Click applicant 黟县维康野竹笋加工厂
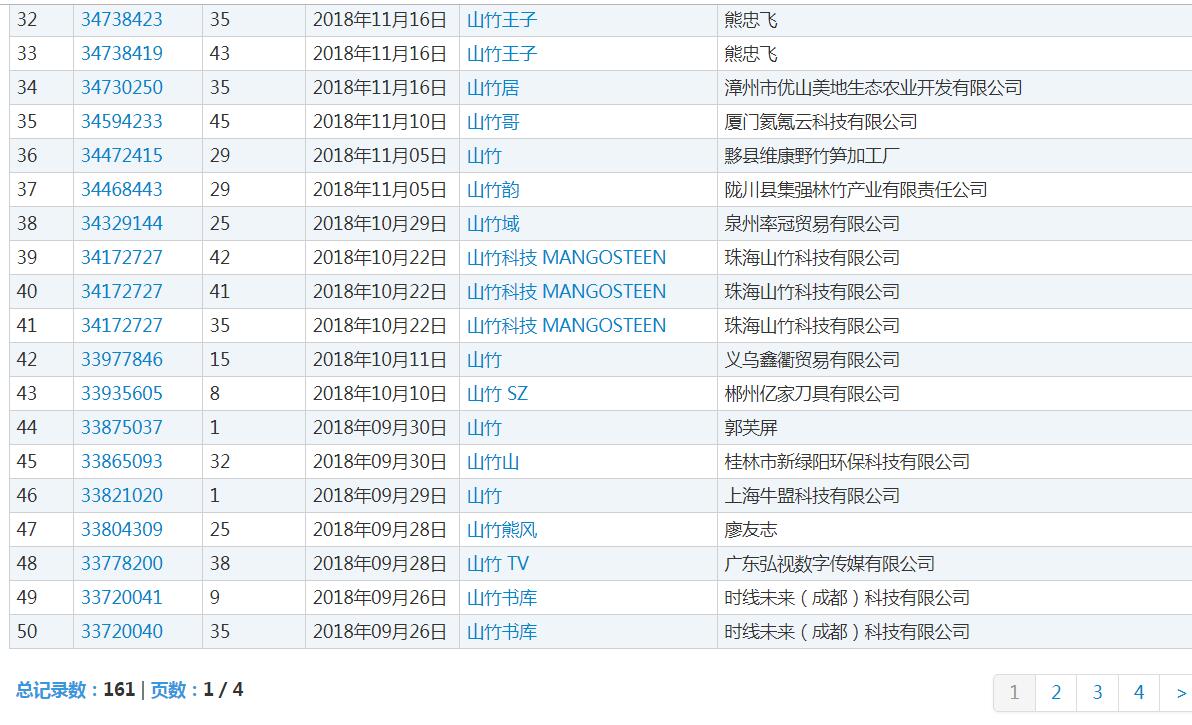Image resolution: width=1192 pixels, height=725 pixels. [812, 156]
